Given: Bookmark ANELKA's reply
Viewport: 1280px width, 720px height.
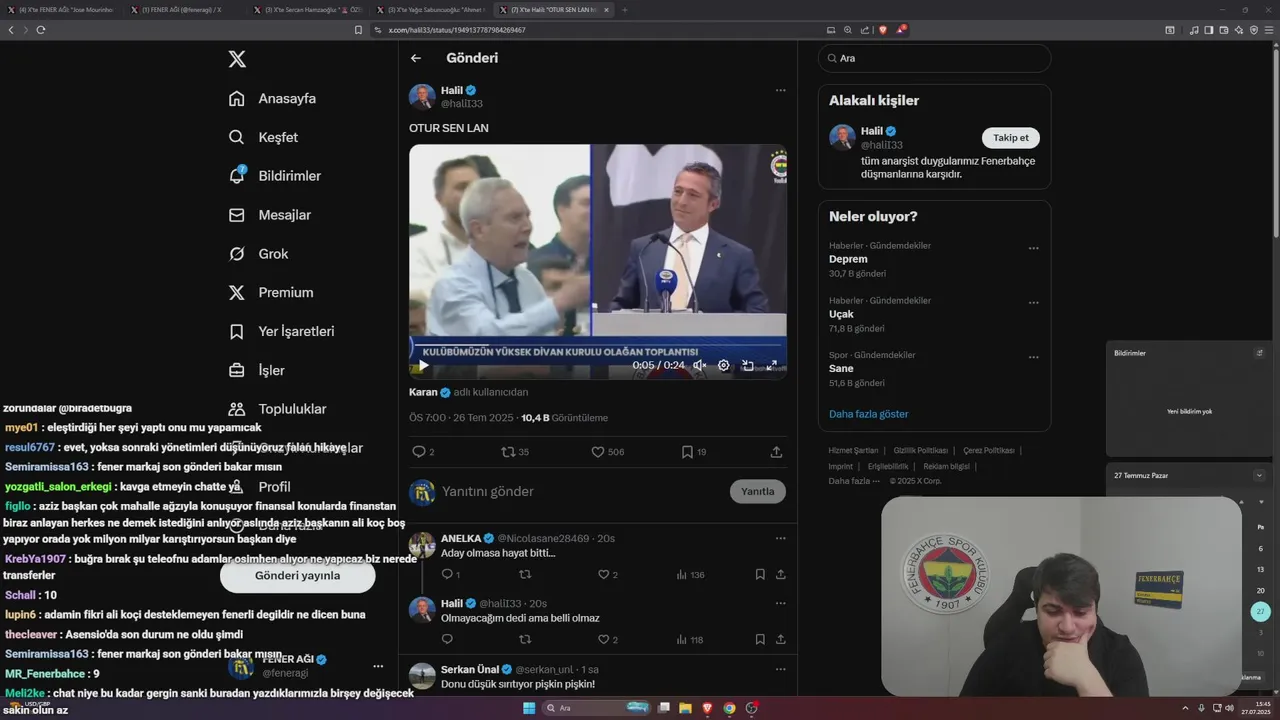Looking at the screenshot, I should (x=760, y=574).
